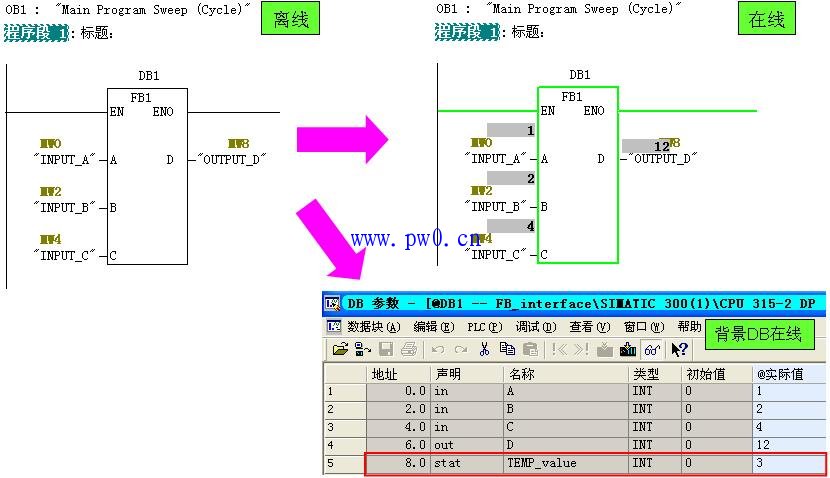The width and height of the screenshot is (830, 478).
Task: Click the Paste clipboard icon
Action: tap(529, 349)
